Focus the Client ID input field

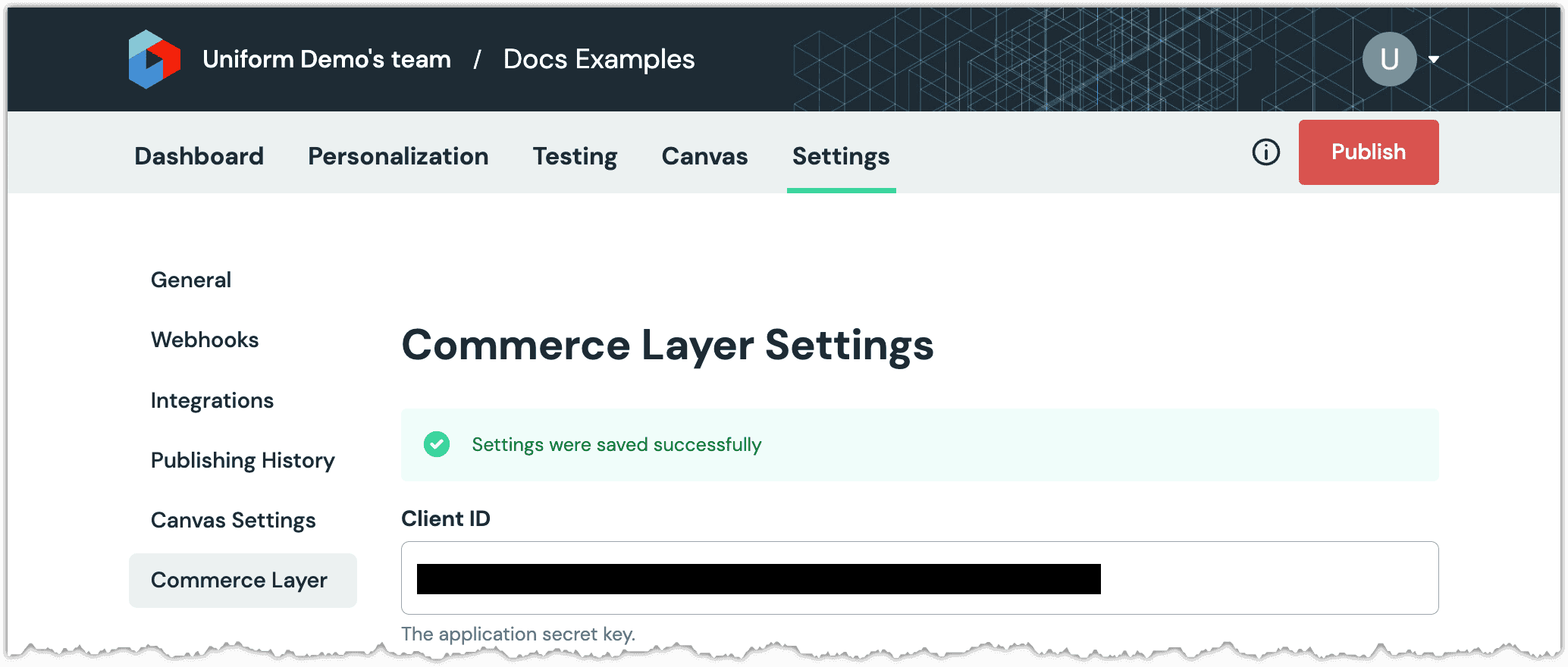click(x=920, y=578)
